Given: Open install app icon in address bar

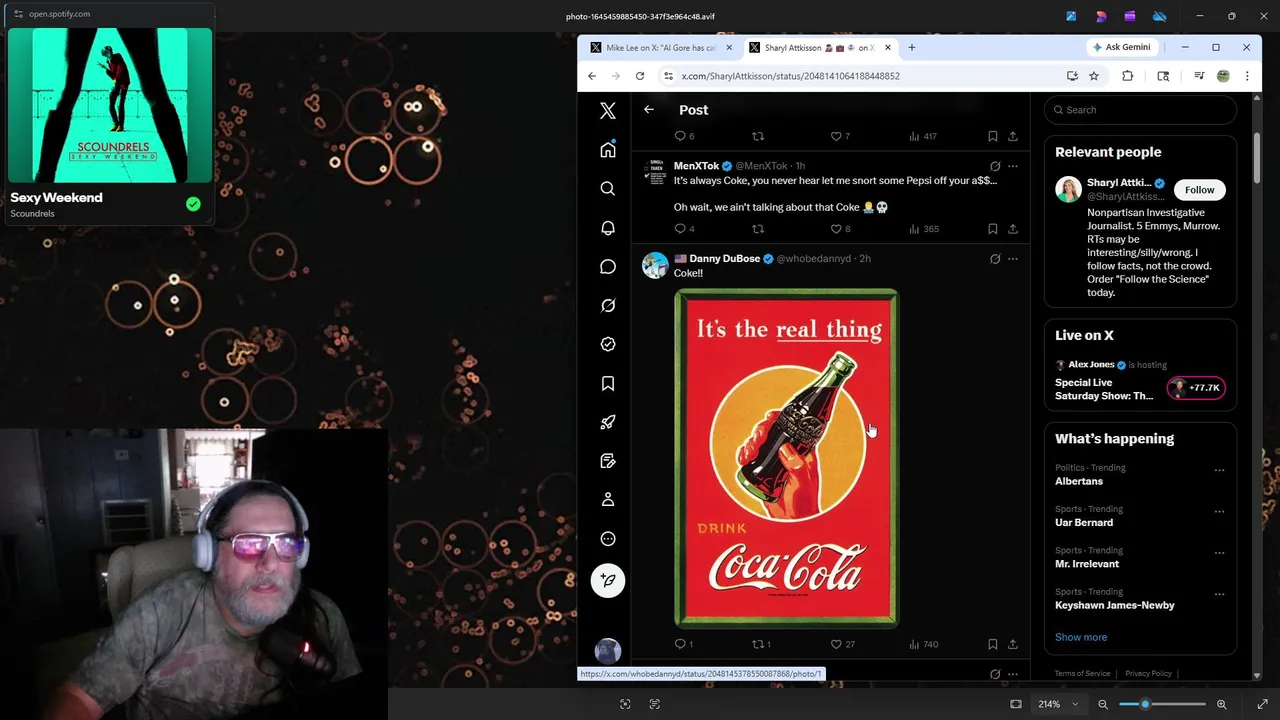Looking at the screenshot, I should (x=1072, y=76).
